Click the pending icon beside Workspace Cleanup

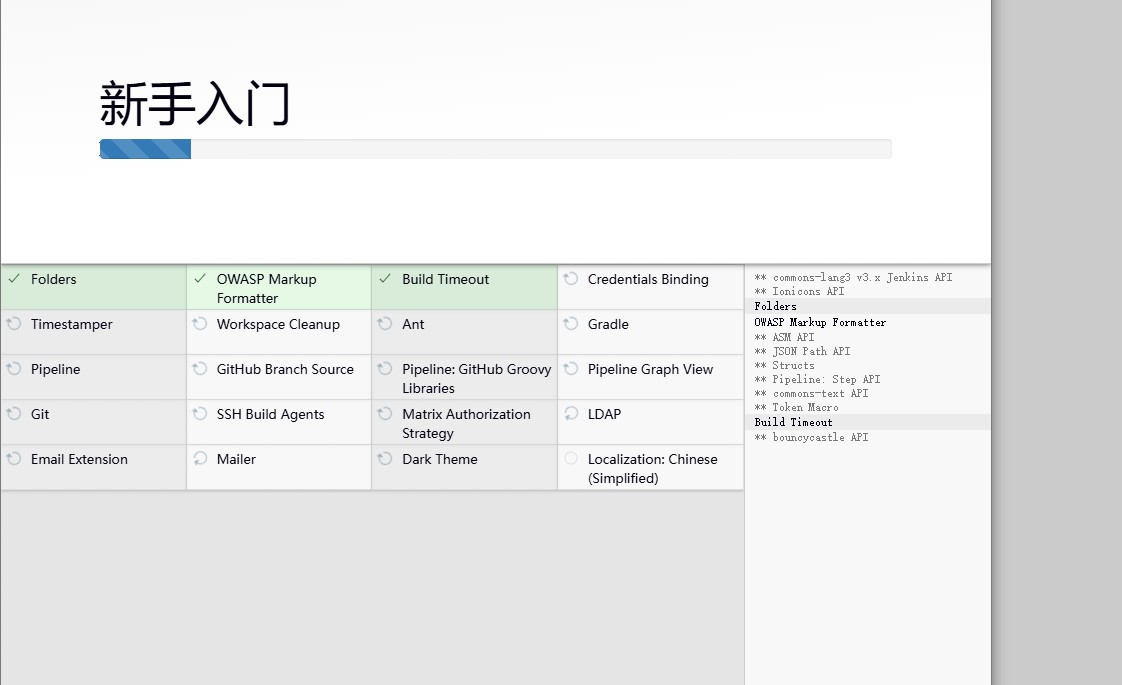(x=200, y=324)
